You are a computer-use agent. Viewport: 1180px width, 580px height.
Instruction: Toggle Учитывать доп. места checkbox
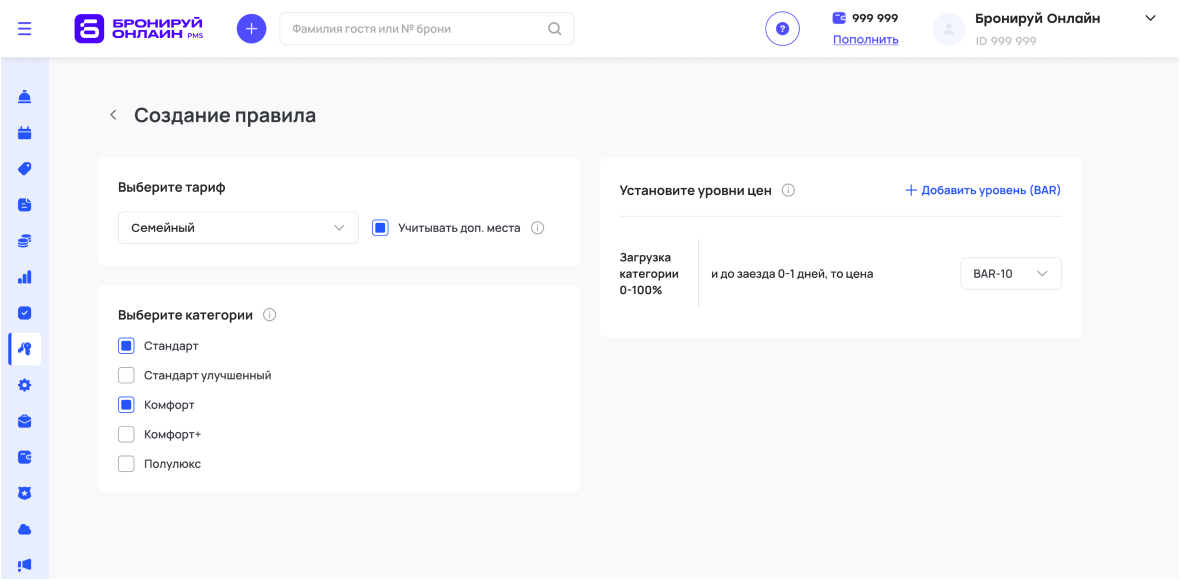pos(380,228)
